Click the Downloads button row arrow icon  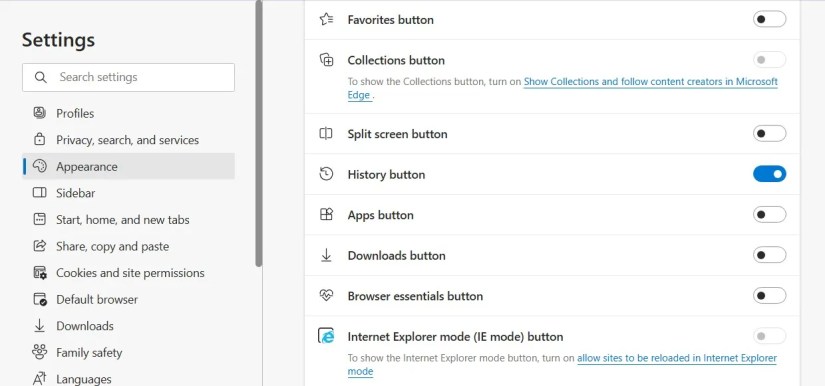pyautogui.click(x=326, y=255)
